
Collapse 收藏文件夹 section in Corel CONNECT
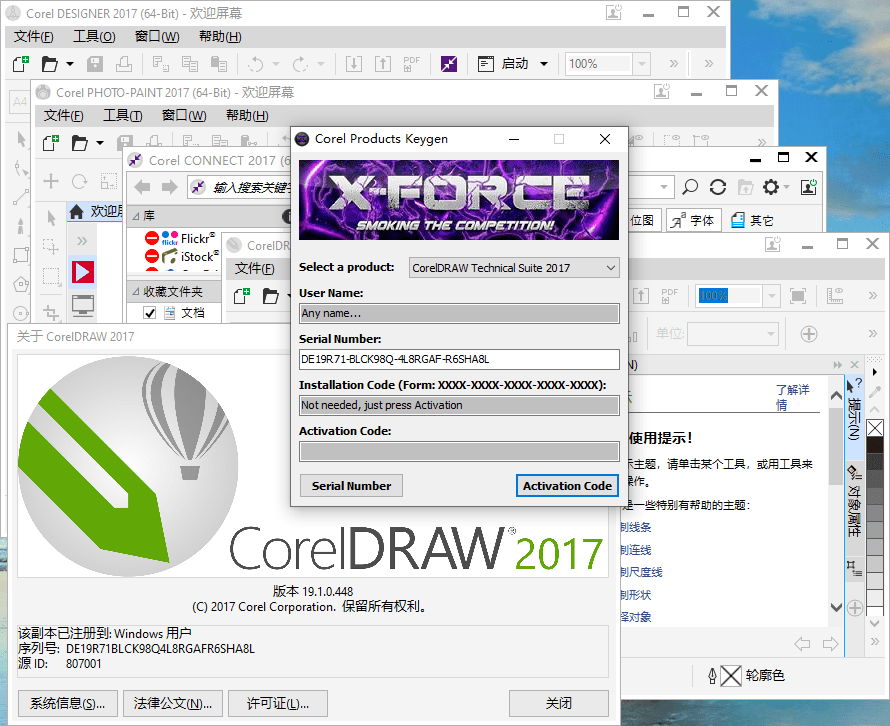(136, 292)
